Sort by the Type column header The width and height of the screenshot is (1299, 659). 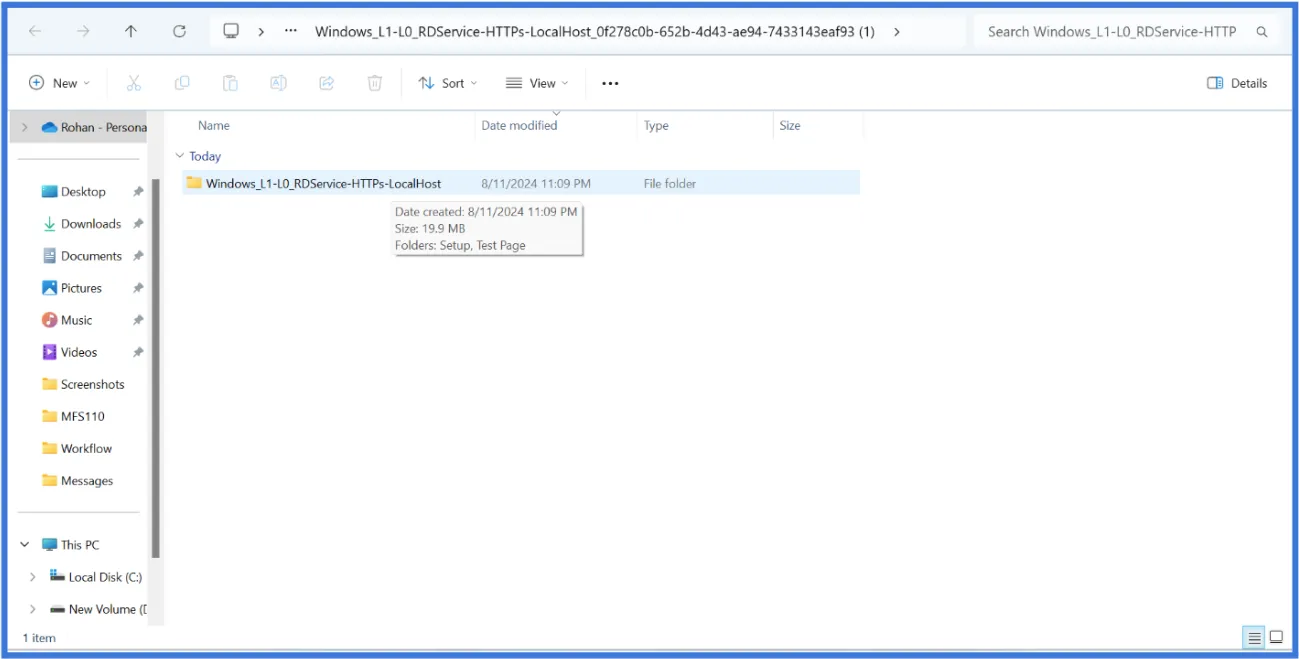pos(656,125)
